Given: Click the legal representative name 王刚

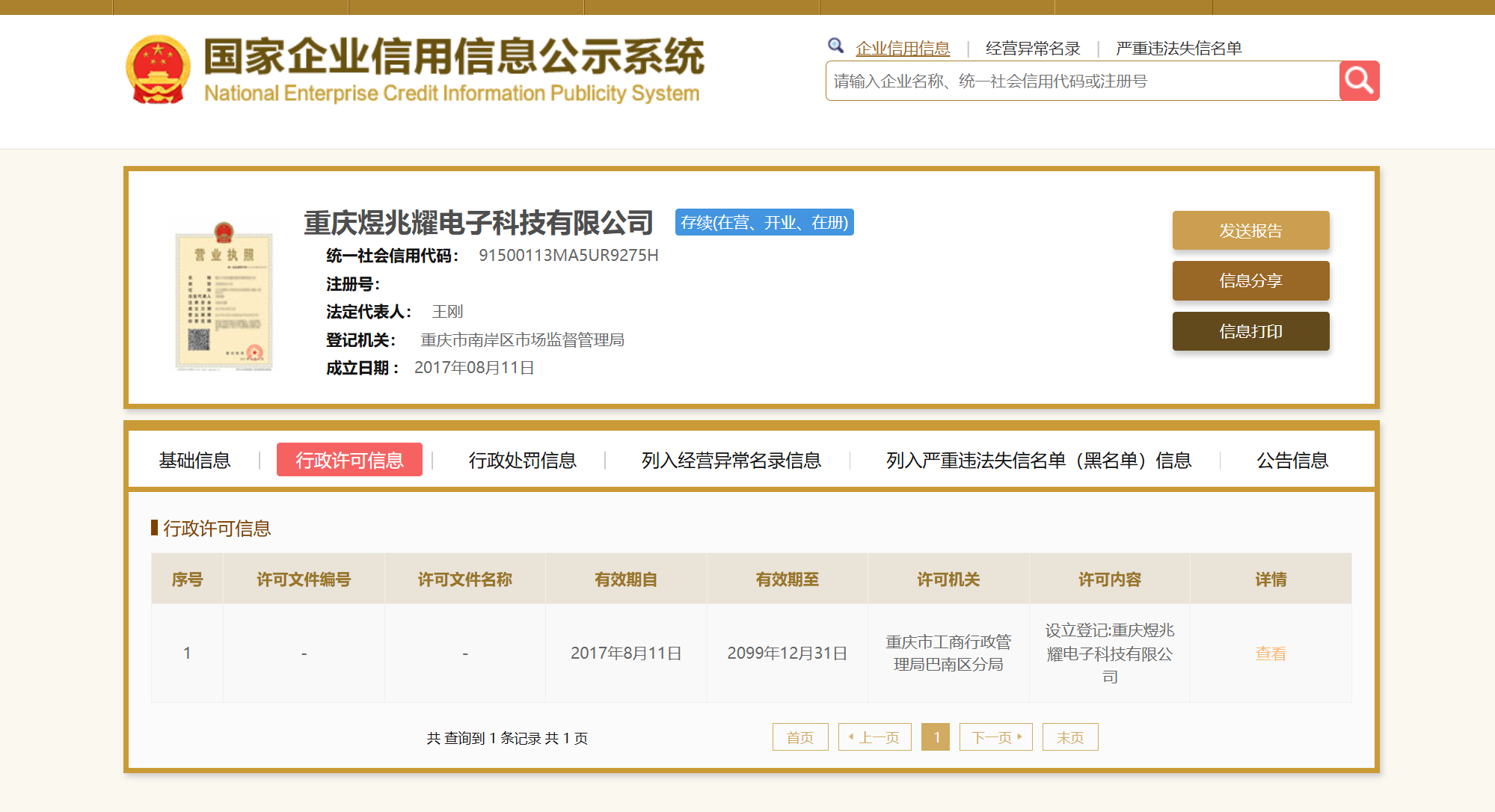Looking at the screenshot, I should (x=447, y=311).
